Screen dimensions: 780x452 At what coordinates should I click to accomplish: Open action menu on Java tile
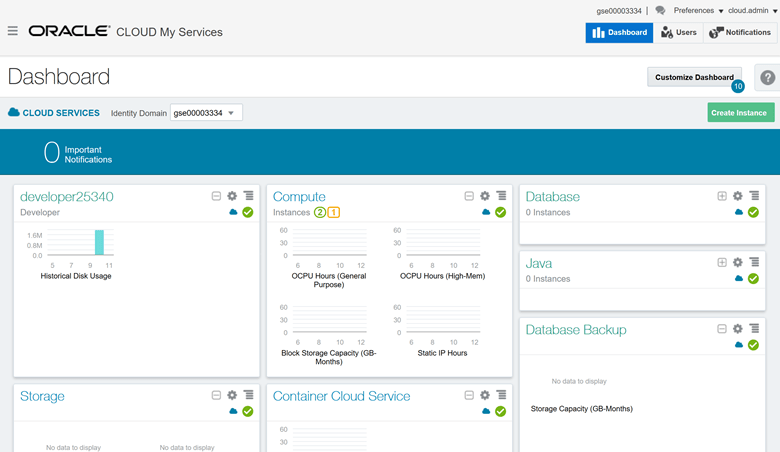[754, 262]
